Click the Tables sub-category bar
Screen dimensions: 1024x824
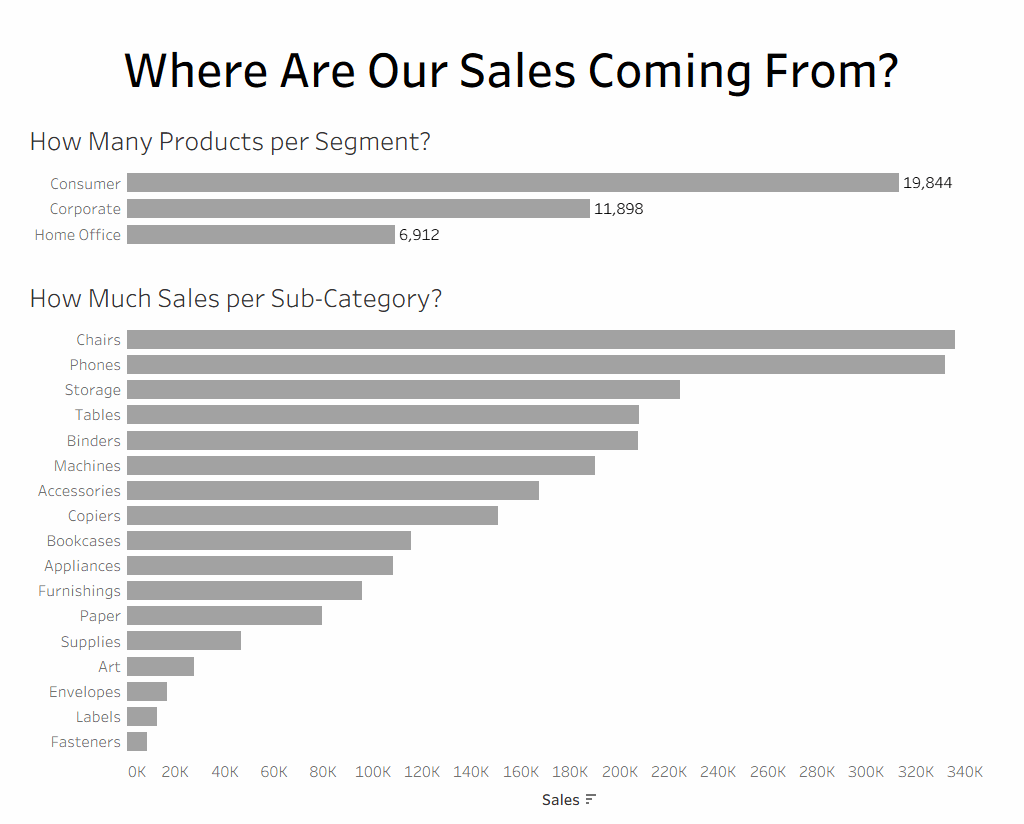pos(382,415)
